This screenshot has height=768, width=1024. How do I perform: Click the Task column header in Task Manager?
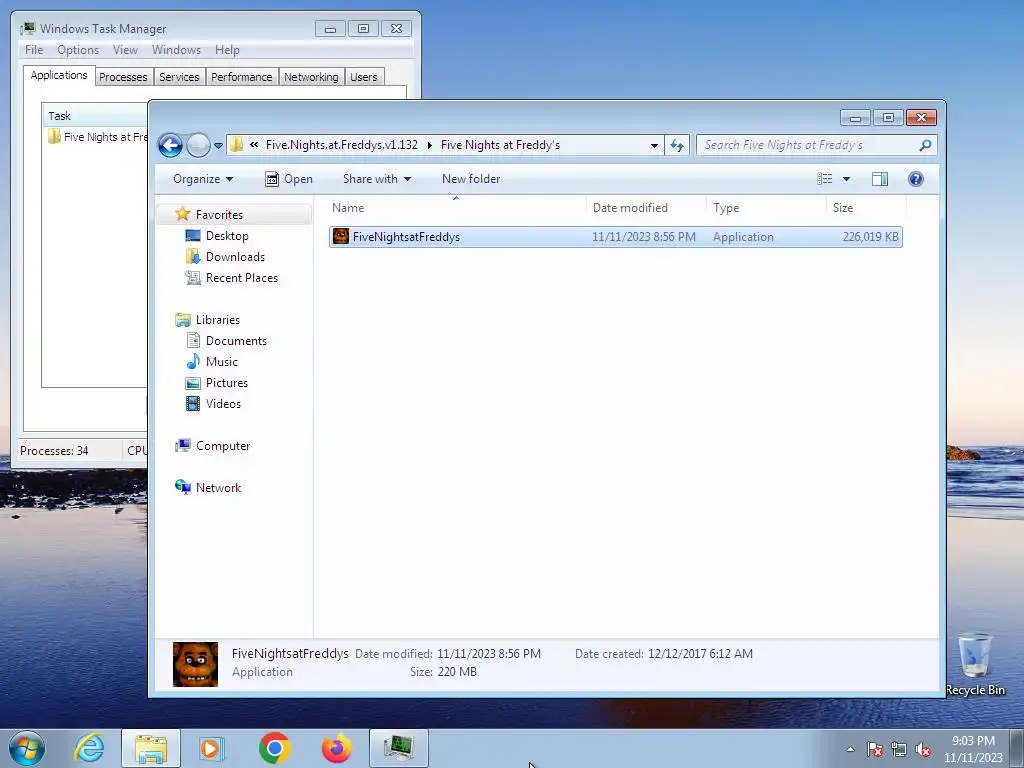pyautogui.click(x=95, y=116)
